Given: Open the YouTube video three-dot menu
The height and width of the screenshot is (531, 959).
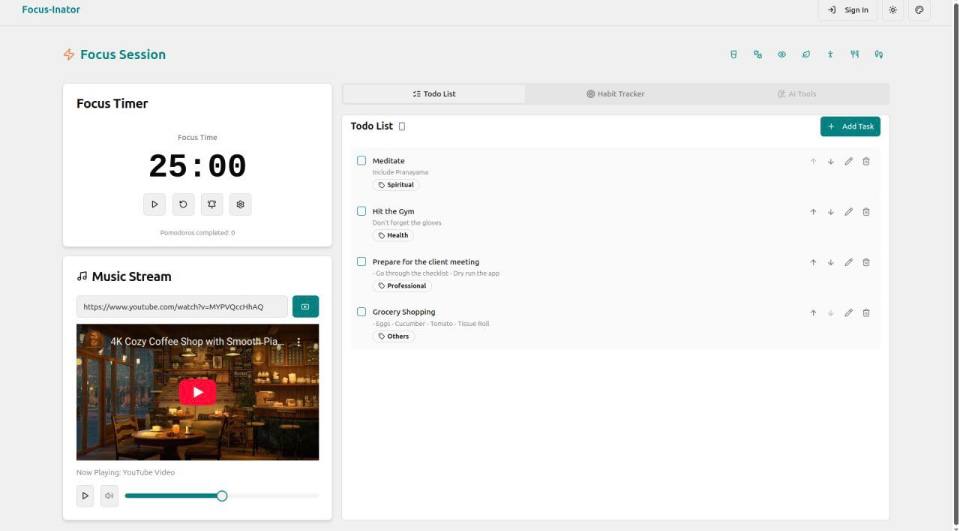Looking at the screenshot, I should coord(298,342).
